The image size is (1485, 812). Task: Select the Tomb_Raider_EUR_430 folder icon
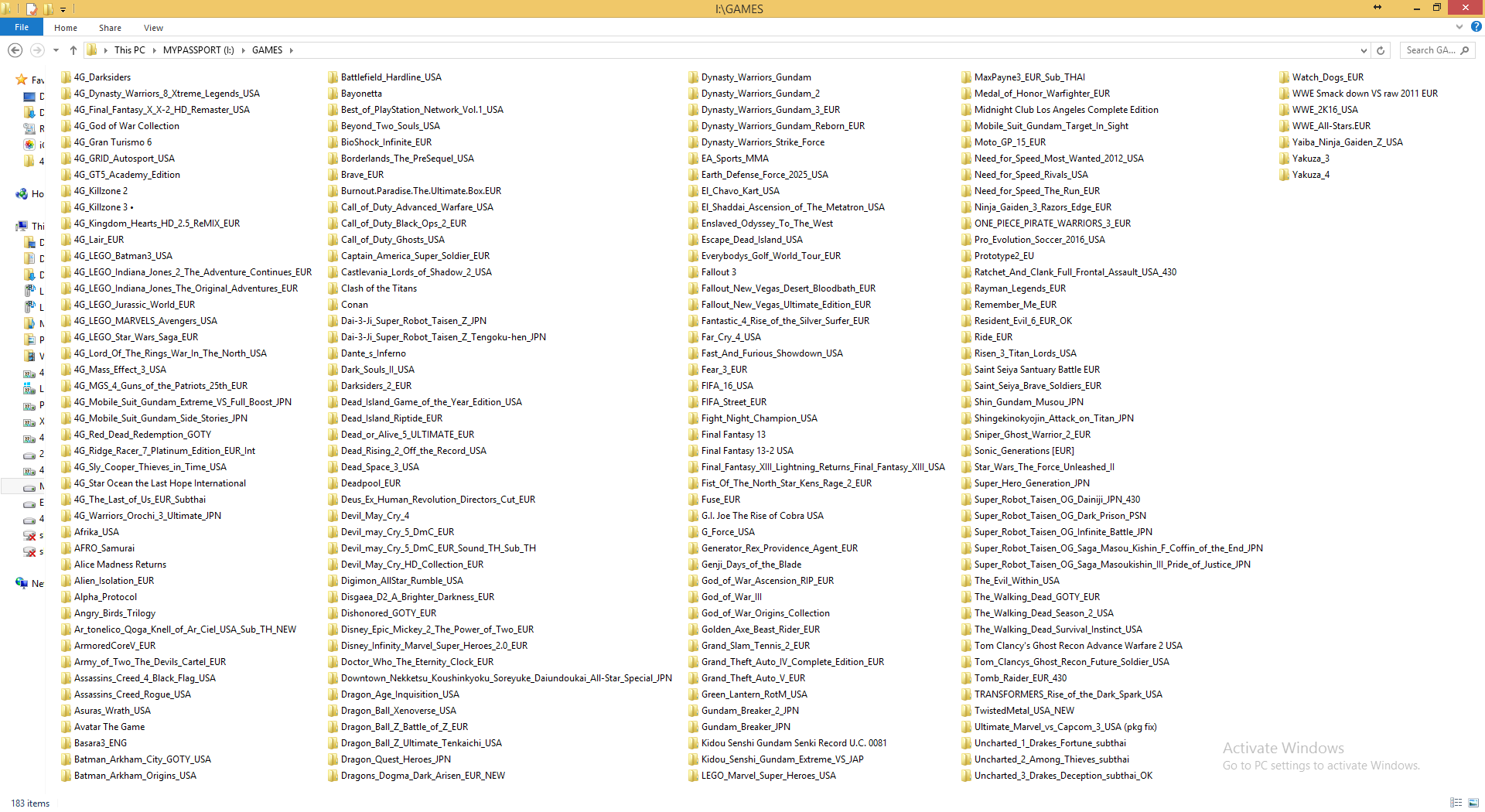[967, 678]
